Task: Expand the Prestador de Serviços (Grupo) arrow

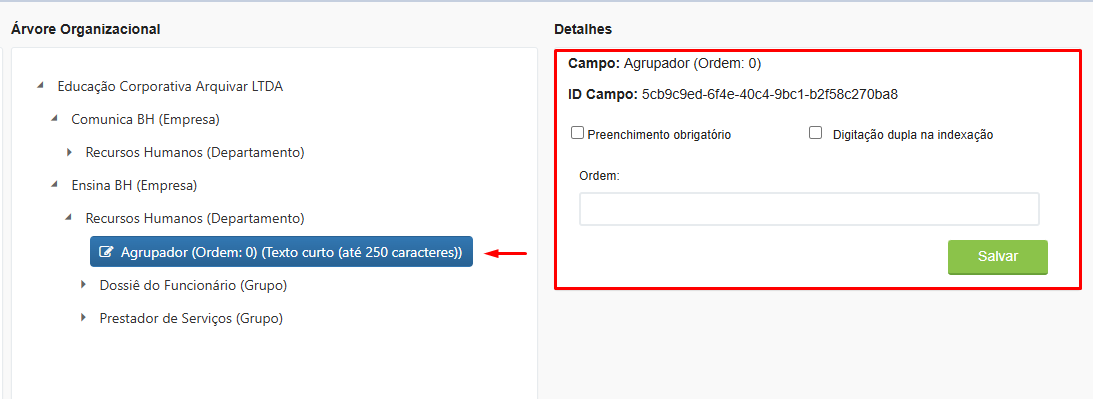Action: coord(83,317)
